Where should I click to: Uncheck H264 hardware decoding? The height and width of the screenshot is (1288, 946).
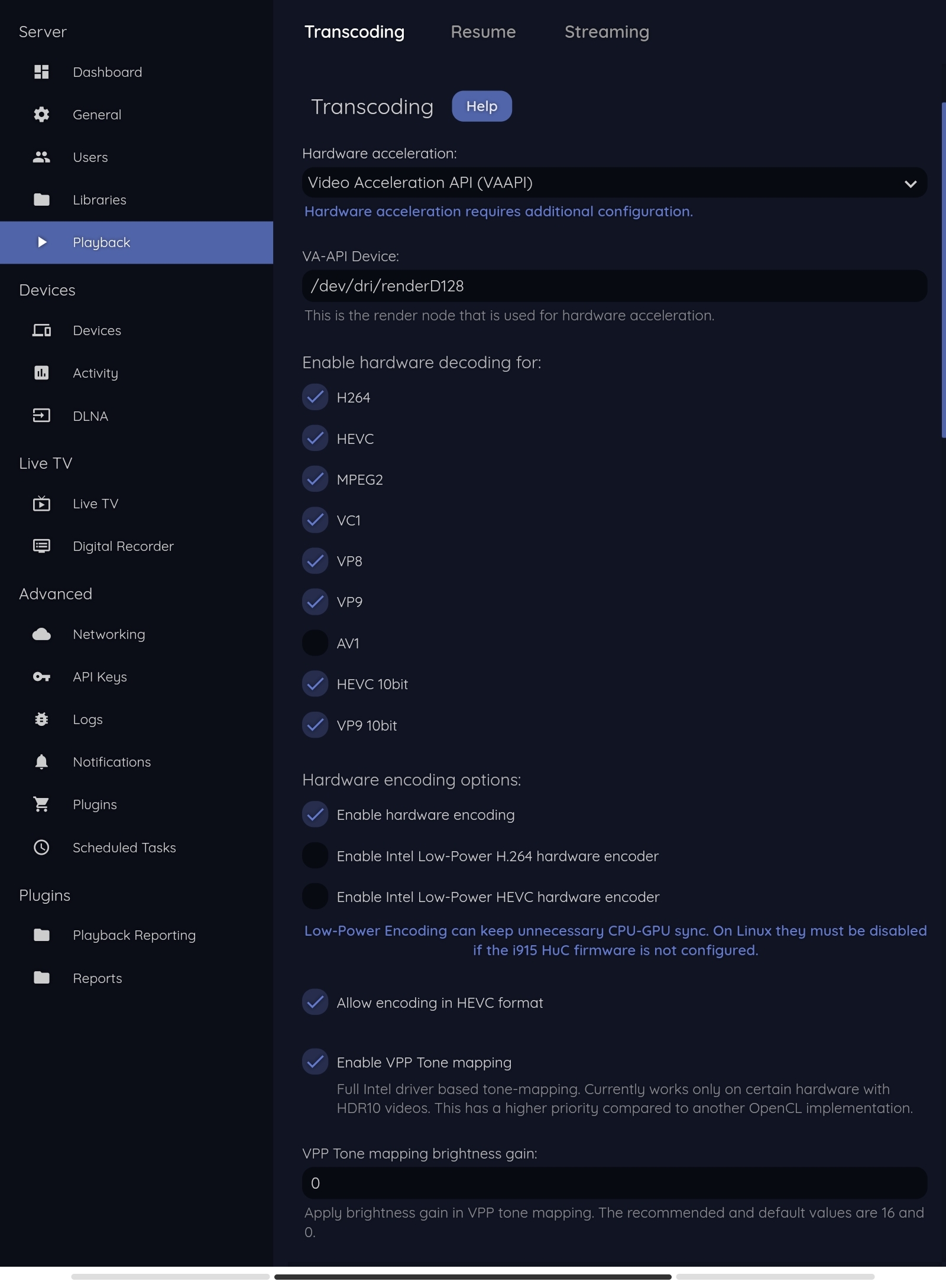click(315, 397)
